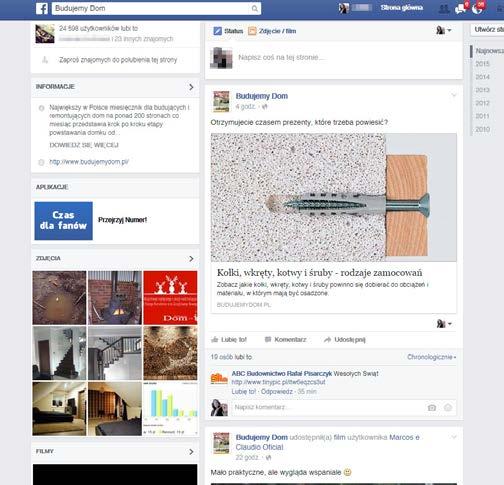This screenshot has width=504, height=485.
Task: Jump to 2013 in timeline
Action: pos(482,90)
